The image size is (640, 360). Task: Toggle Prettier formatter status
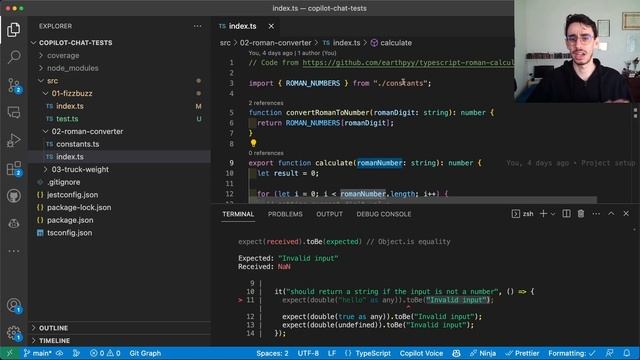522,353
